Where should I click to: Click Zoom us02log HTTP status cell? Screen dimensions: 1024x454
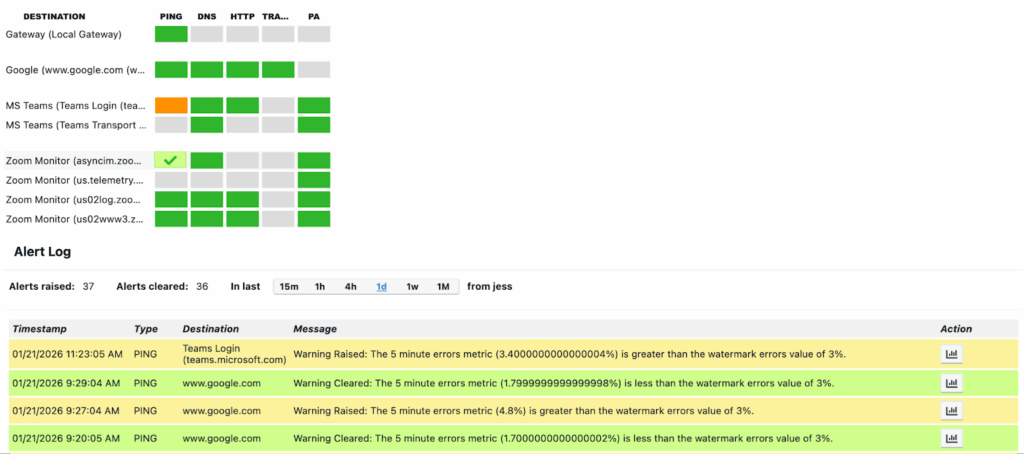click(x=243, y=199)
